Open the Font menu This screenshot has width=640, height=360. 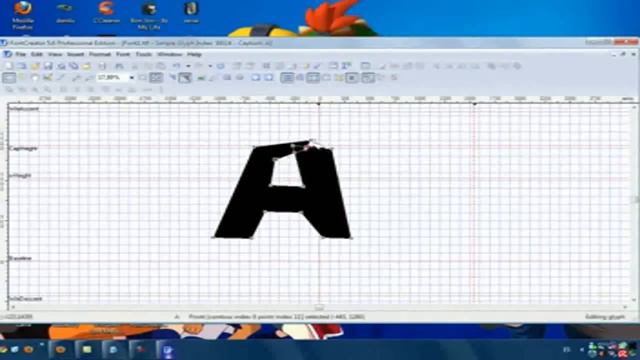click(x=123, y=54)
